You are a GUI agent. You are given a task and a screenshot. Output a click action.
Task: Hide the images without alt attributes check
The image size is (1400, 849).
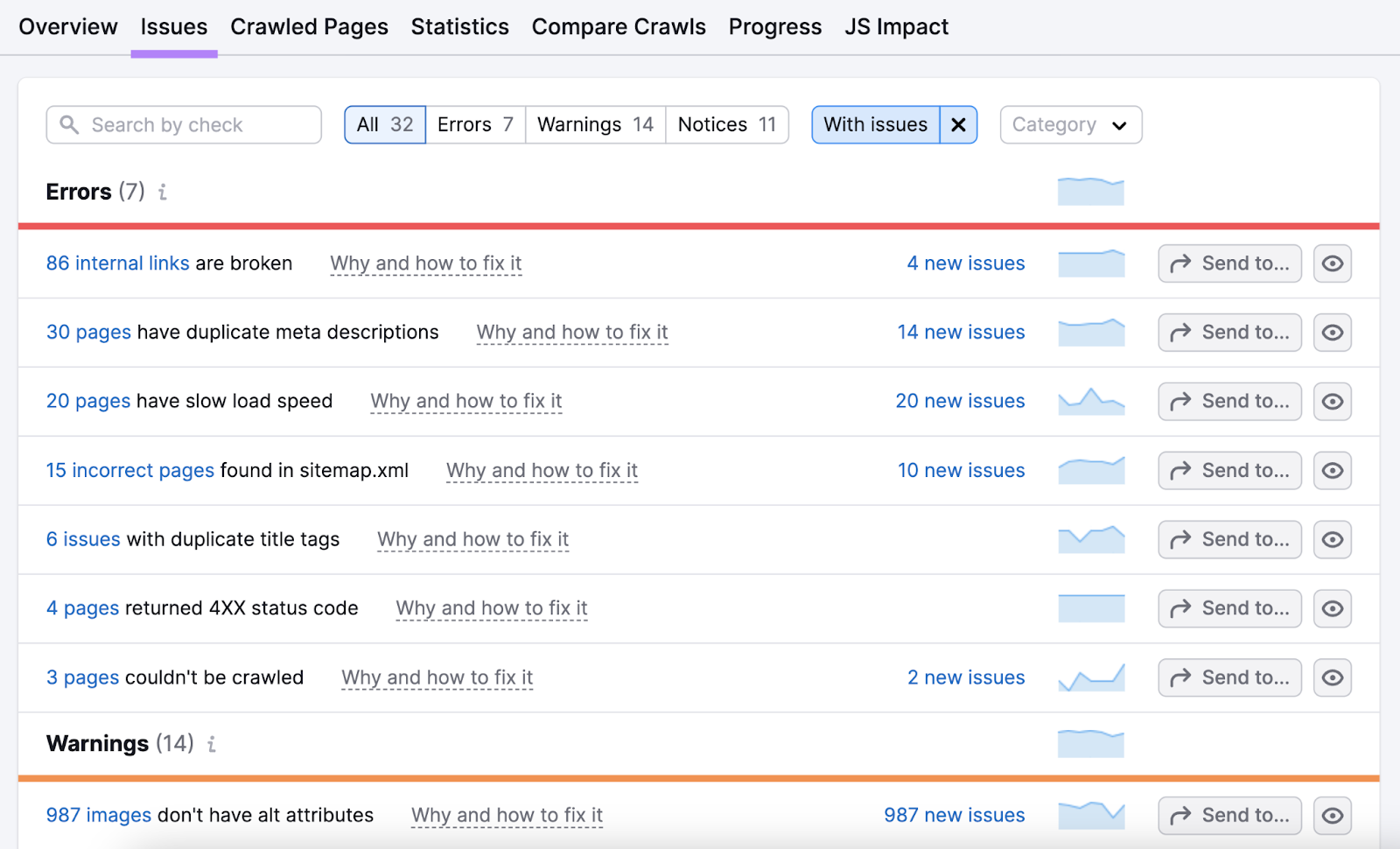pos(1332,816)
